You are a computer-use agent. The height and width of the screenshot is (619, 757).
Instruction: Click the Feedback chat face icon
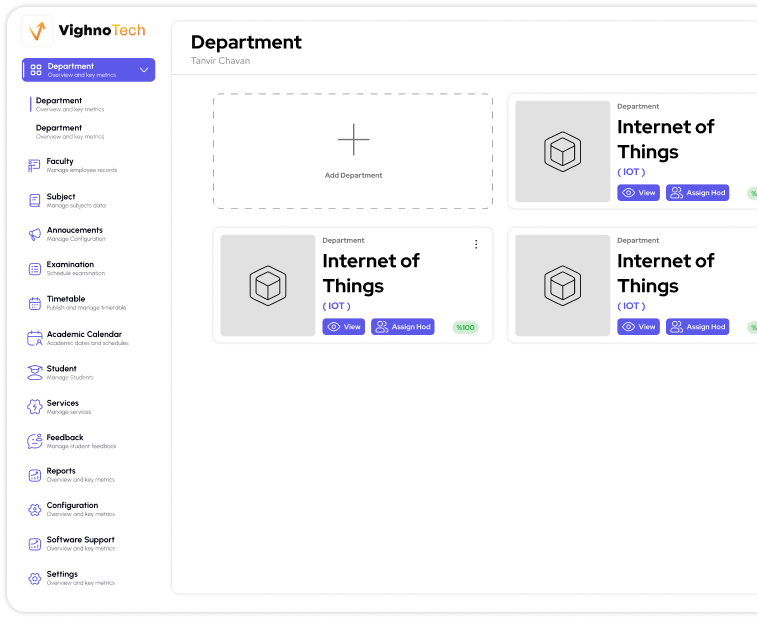pos(35,441)
